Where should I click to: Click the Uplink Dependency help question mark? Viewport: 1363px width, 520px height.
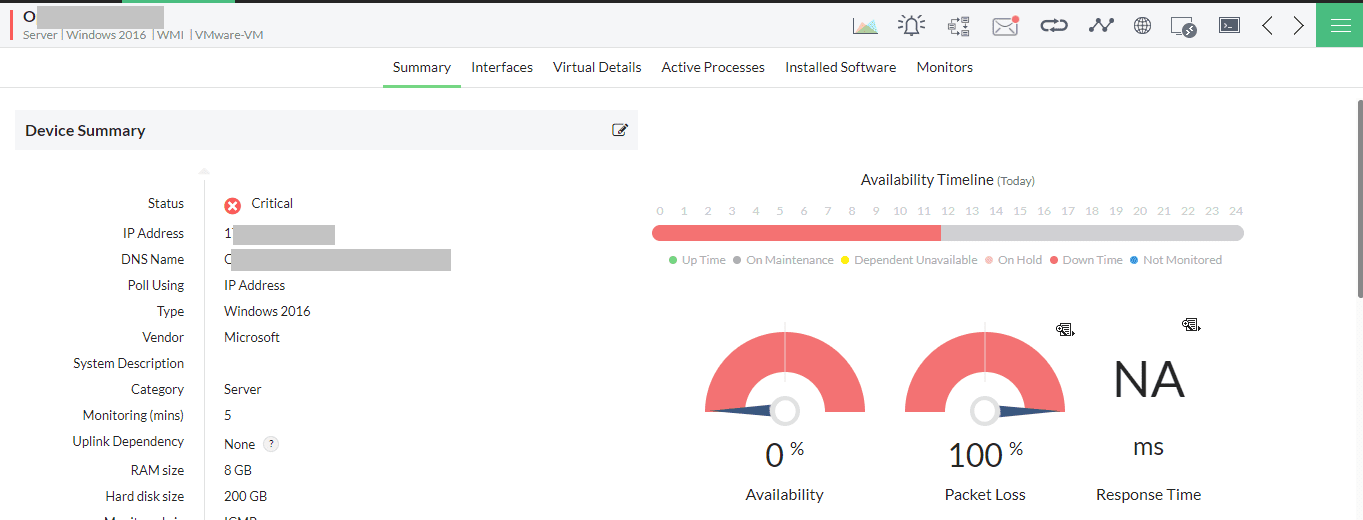point(271,444)
